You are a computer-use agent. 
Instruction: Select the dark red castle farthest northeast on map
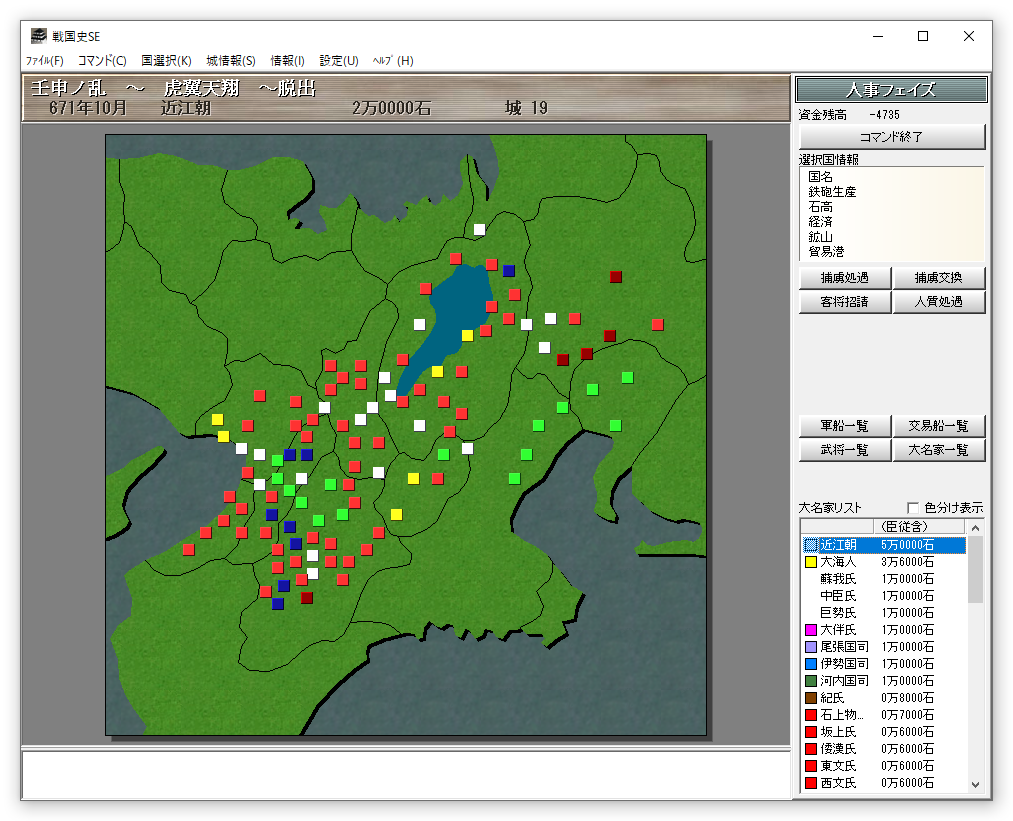616,277
